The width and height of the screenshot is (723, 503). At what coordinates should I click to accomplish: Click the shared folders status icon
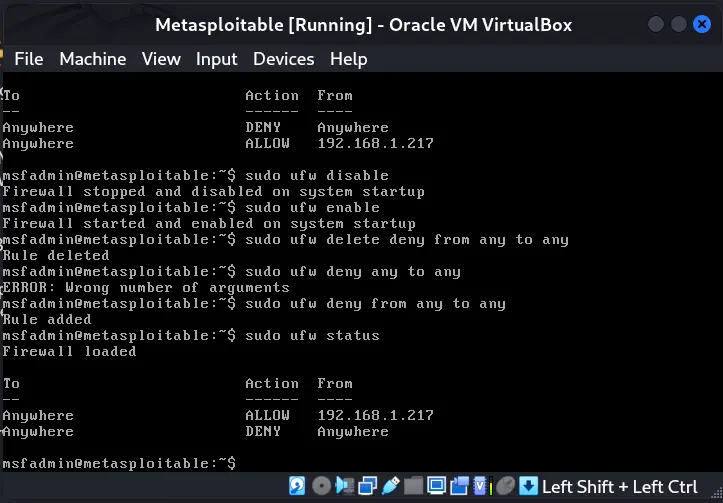coord(414,486)
